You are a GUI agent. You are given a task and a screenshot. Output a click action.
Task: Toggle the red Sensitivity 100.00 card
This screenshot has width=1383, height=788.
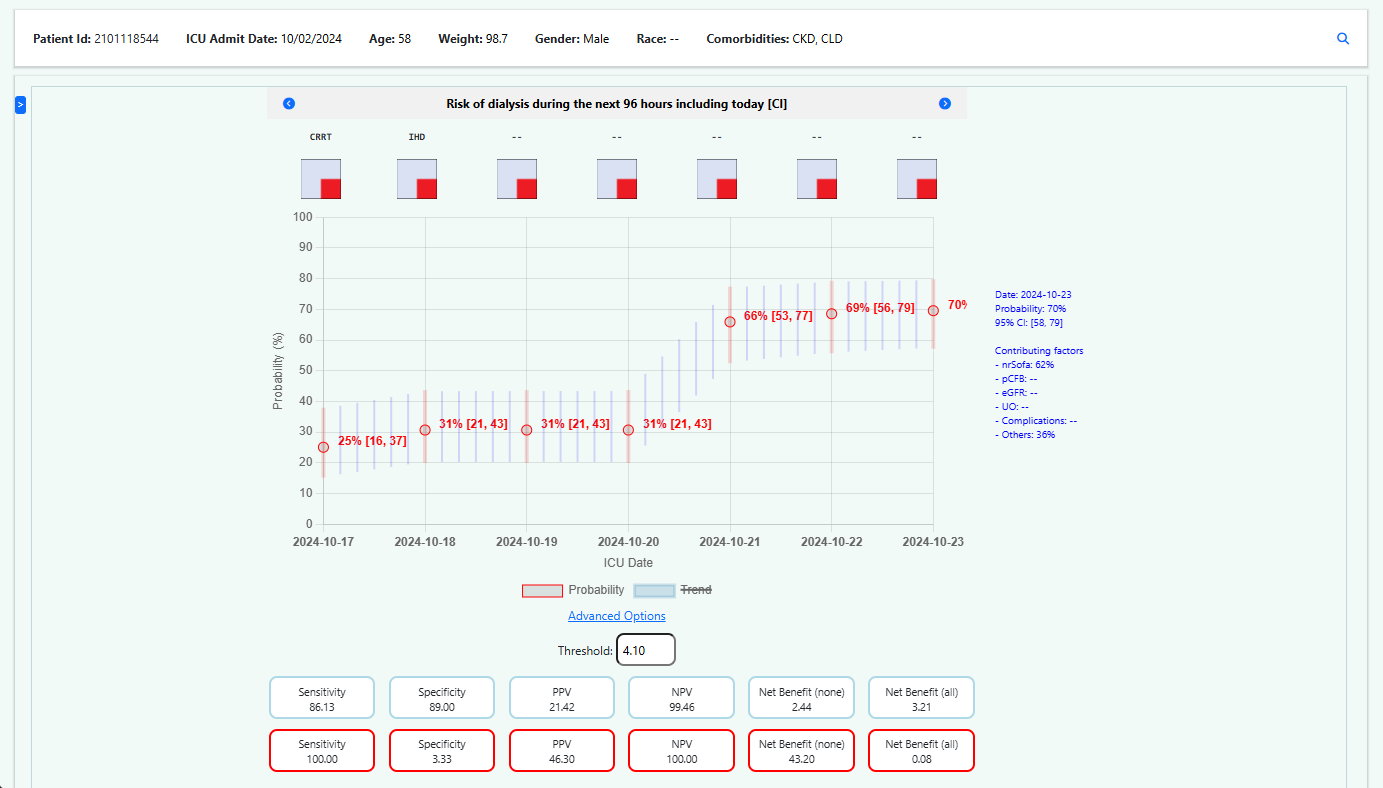click(x=321, y=750)
